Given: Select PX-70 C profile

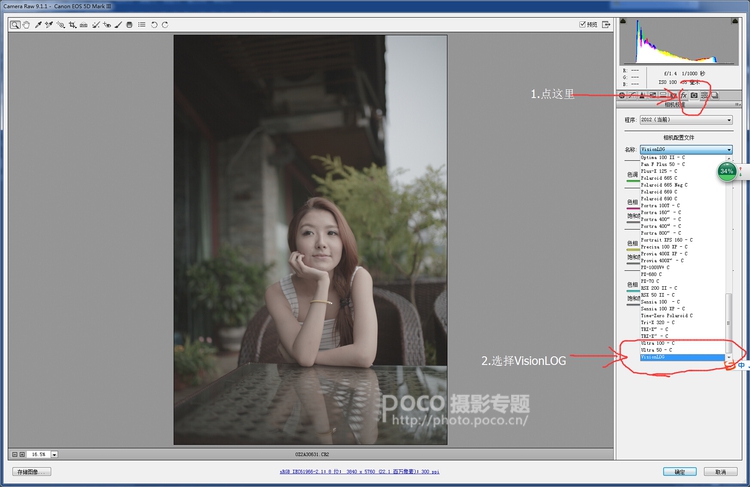Looking at the screenshot, I should (683, 281).
